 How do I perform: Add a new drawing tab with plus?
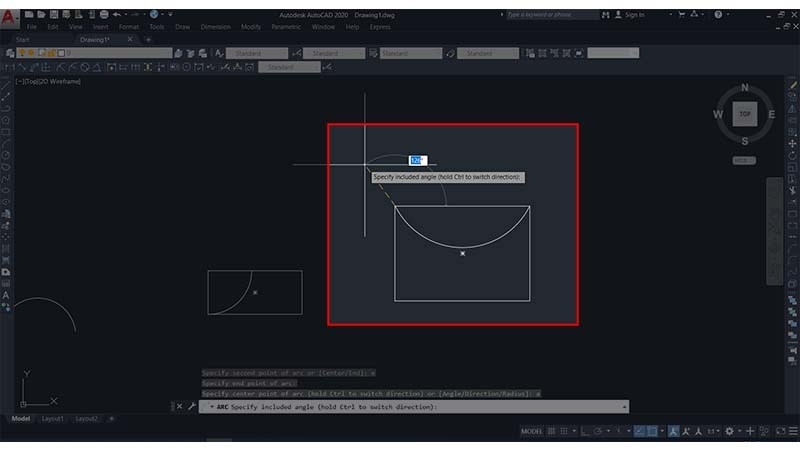[x=148, y=39]
